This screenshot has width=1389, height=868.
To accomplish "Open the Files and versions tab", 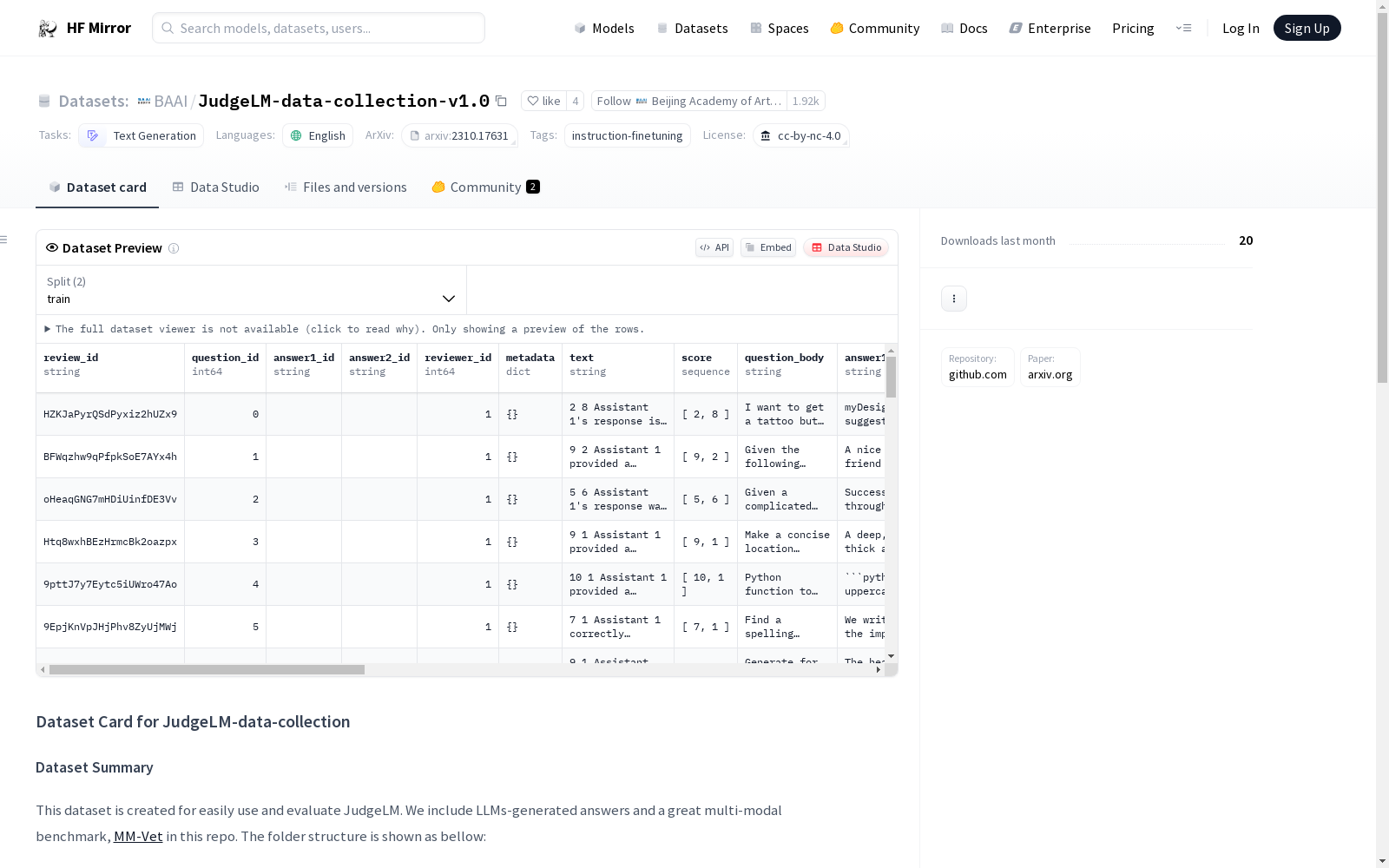I will (x=346, y=187).
